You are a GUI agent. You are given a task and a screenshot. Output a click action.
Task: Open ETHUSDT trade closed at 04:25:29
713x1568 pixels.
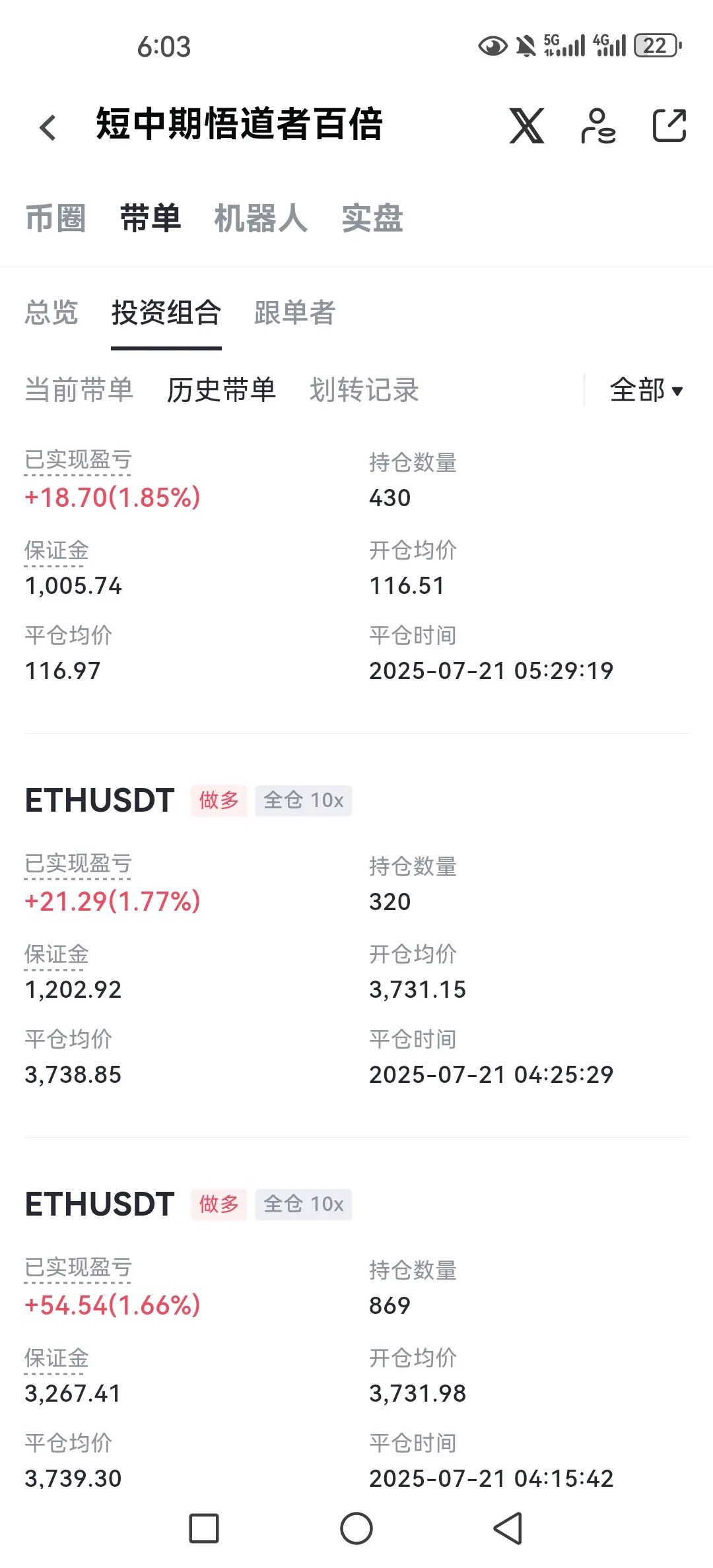point(356,937)
